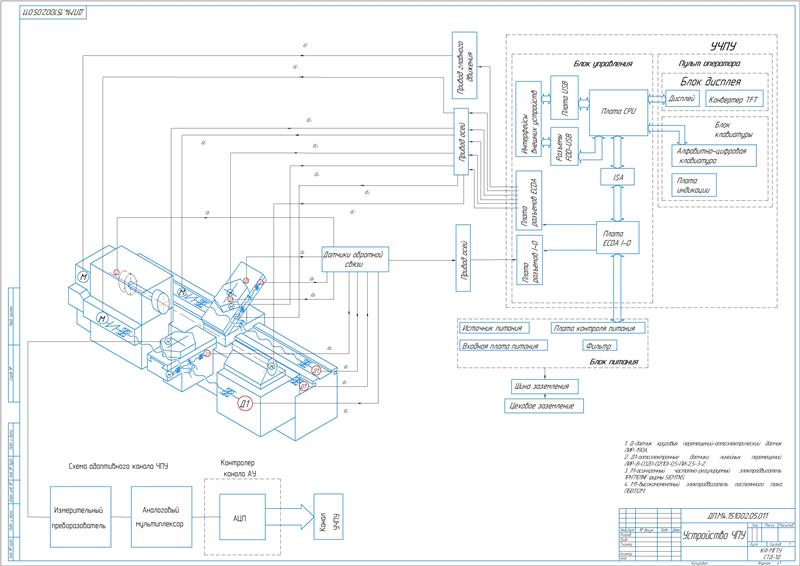Click the 'Разъемы FDD-USB' block
This screenshot has width=800, height=566.
(x=564, y=146)
